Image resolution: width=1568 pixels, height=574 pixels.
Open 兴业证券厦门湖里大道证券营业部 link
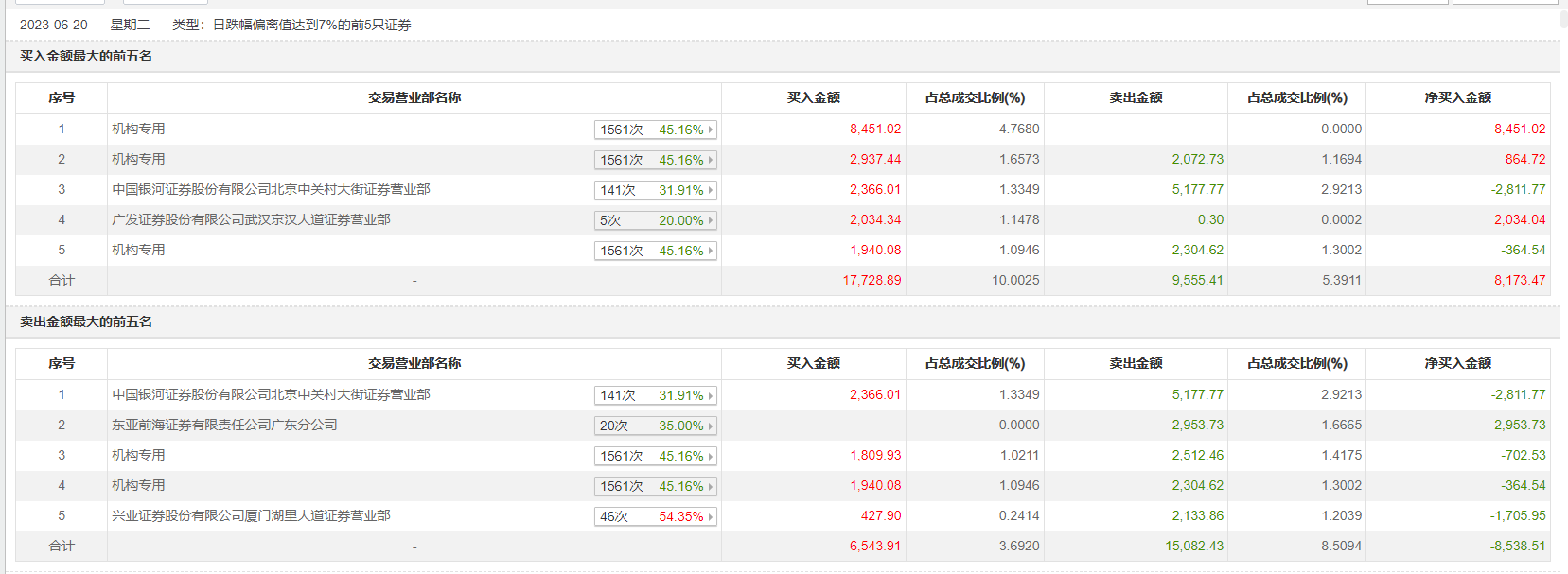coord(251,515)
